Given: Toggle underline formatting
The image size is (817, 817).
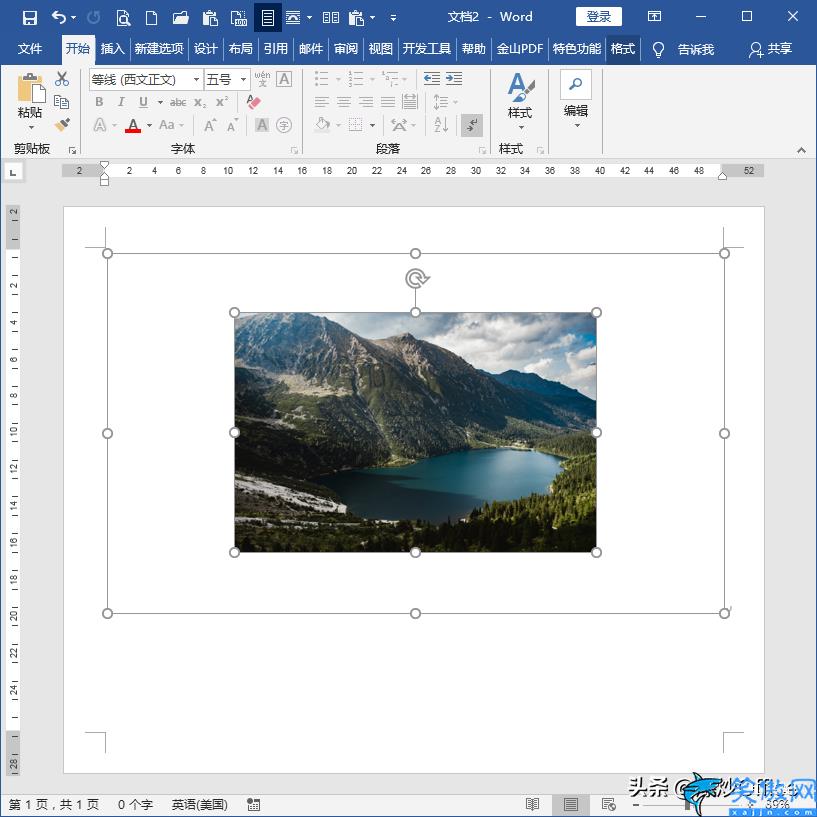Looking at the screenshot, I should (143, 102).
